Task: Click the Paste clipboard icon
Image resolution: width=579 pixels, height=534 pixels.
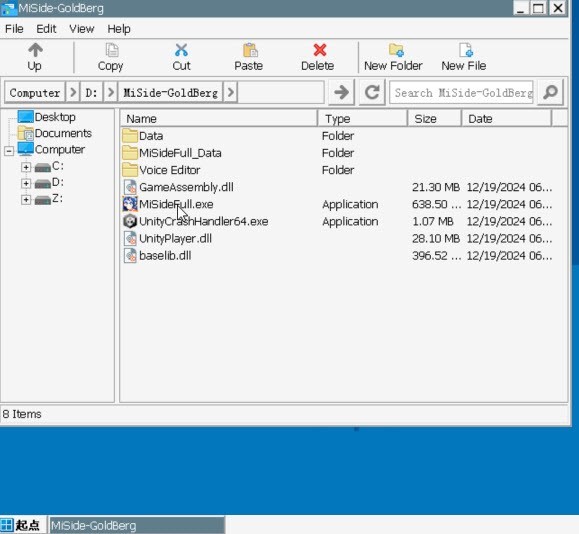Action: click(x=250, y=50)
